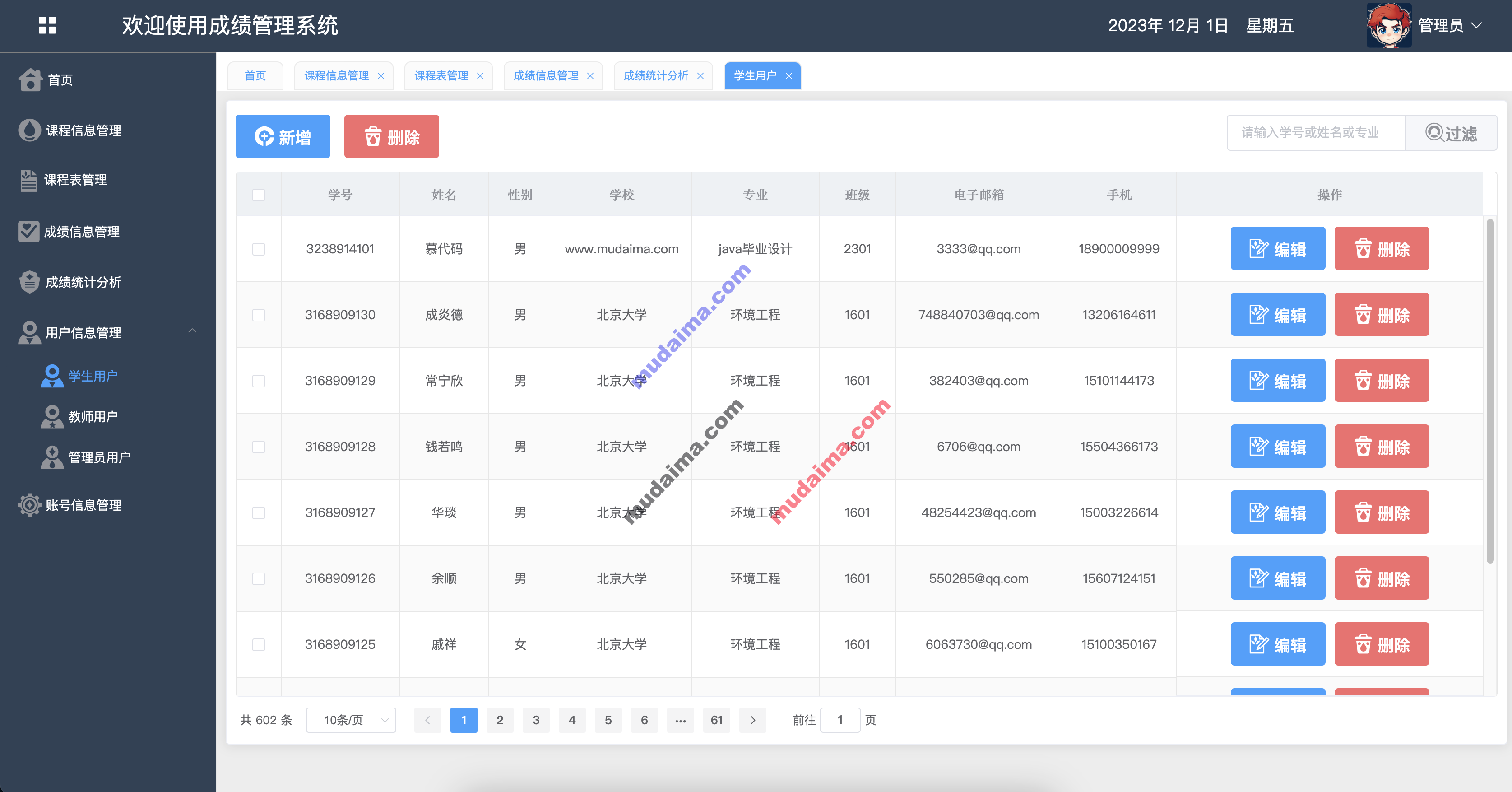The height and width of the screenshot is (792, 1512).
Task: Close the 成绩统计分析 tab with X
Action: tap(700, 76)
